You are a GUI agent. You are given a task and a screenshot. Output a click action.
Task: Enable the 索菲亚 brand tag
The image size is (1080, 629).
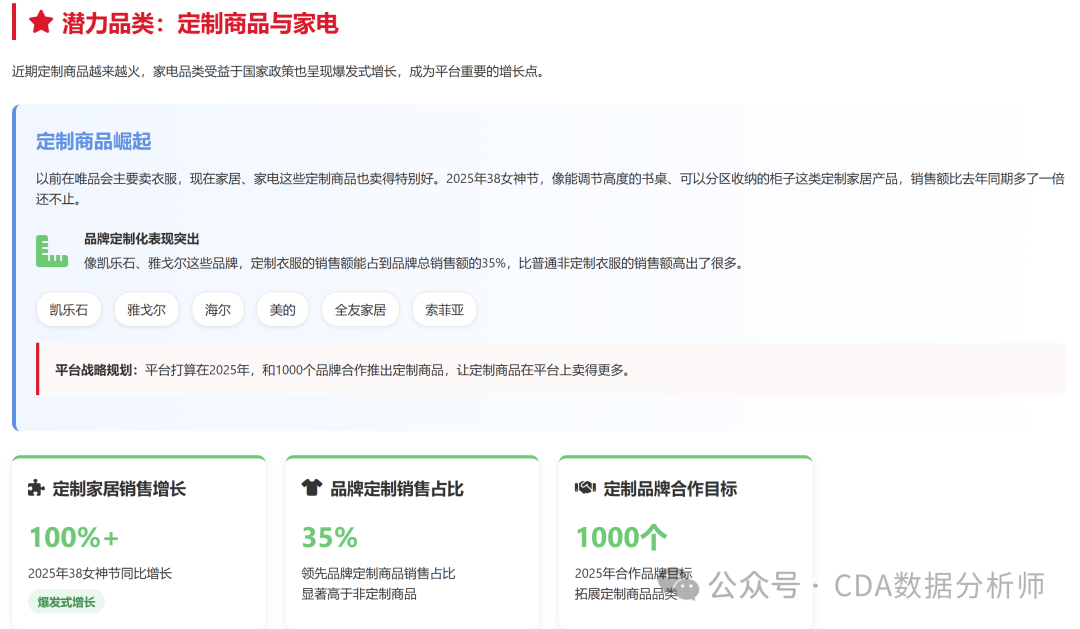tap(444, 310)
